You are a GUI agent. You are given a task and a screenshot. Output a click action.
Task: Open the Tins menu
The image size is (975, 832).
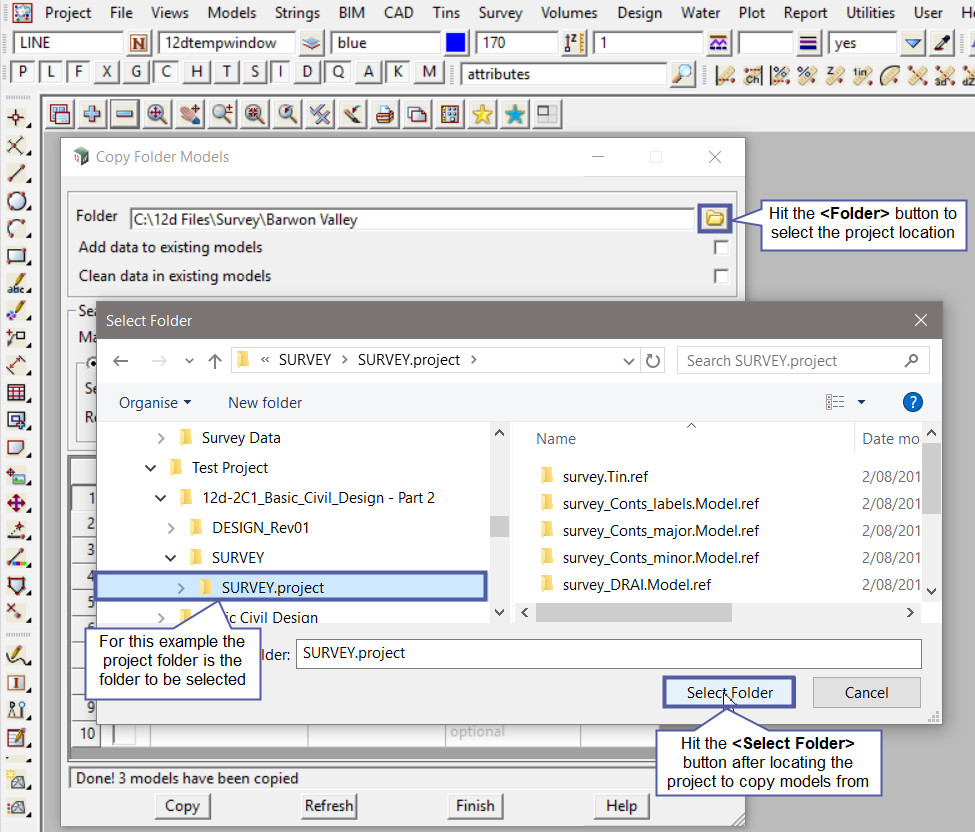pos(446,13)
